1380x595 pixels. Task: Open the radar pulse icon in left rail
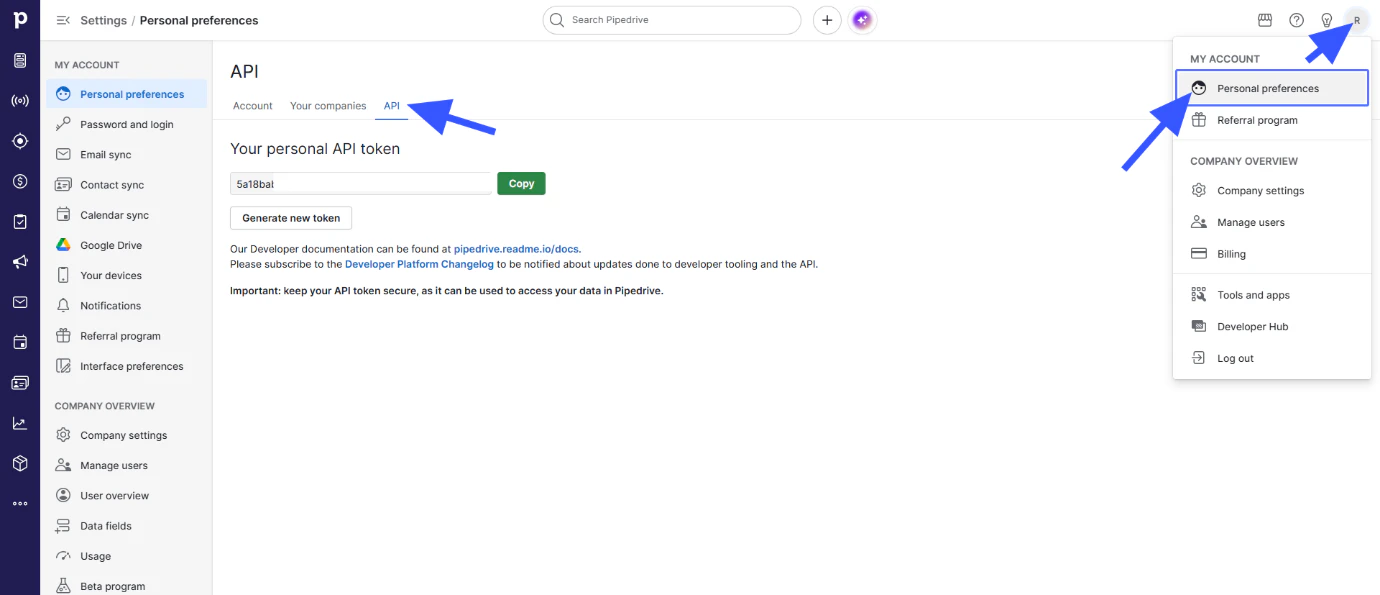click(x=20, y=101)
